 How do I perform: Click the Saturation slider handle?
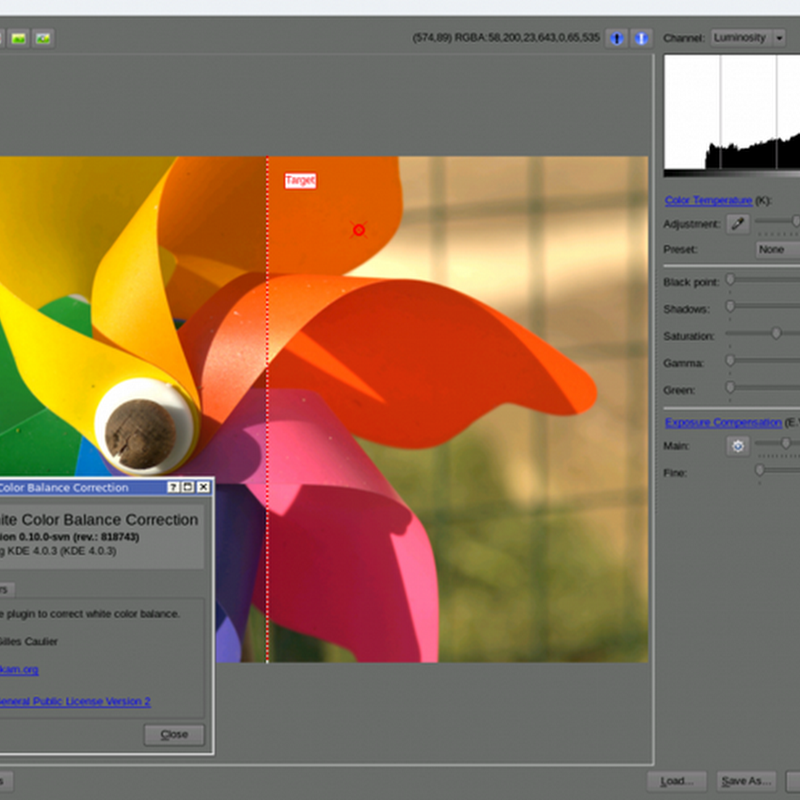[776, 333]
